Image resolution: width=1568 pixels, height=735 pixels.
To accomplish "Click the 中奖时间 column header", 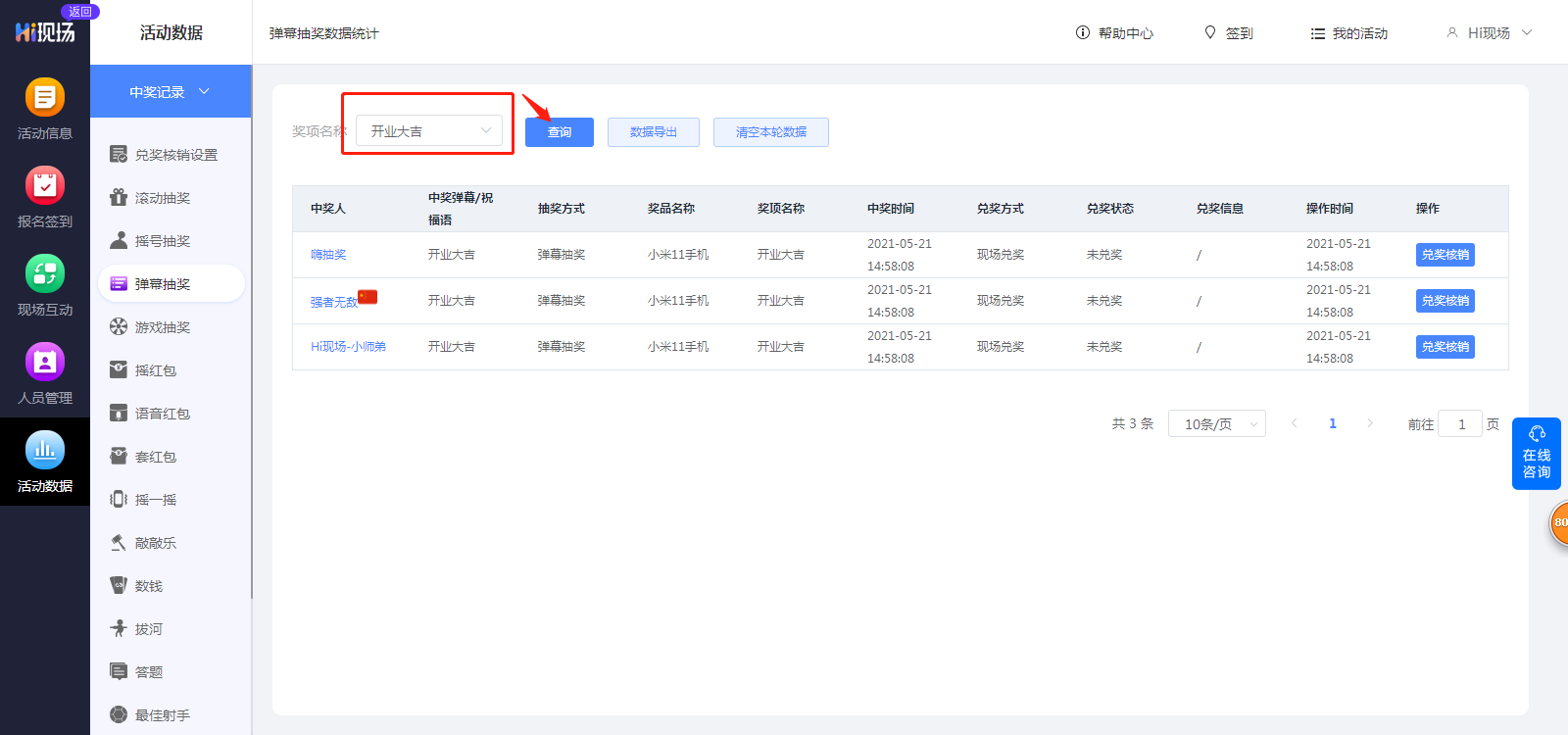I will 891,209.
